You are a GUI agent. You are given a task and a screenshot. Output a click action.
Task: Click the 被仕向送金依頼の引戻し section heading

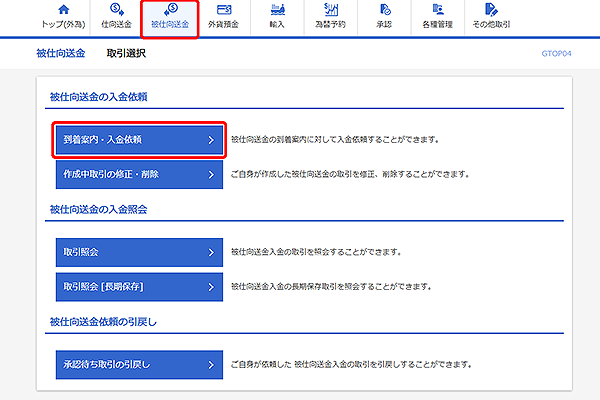[x=103, y=322]
